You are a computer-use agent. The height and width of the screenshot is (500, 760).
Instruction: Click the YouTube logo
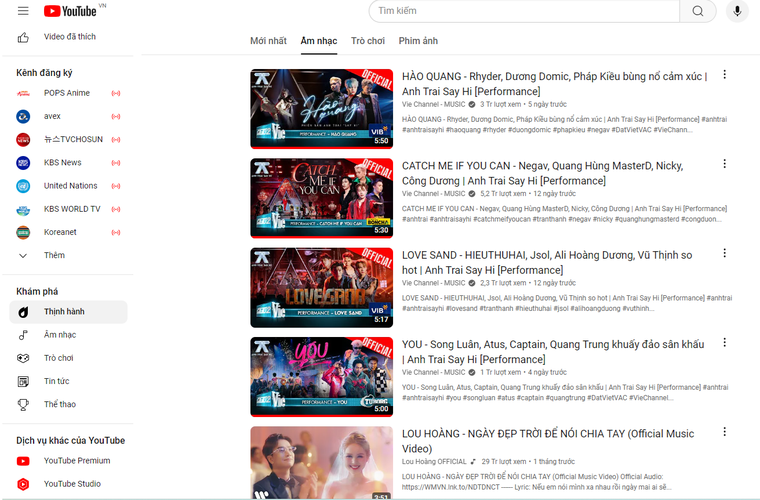(x=70, y=11)
